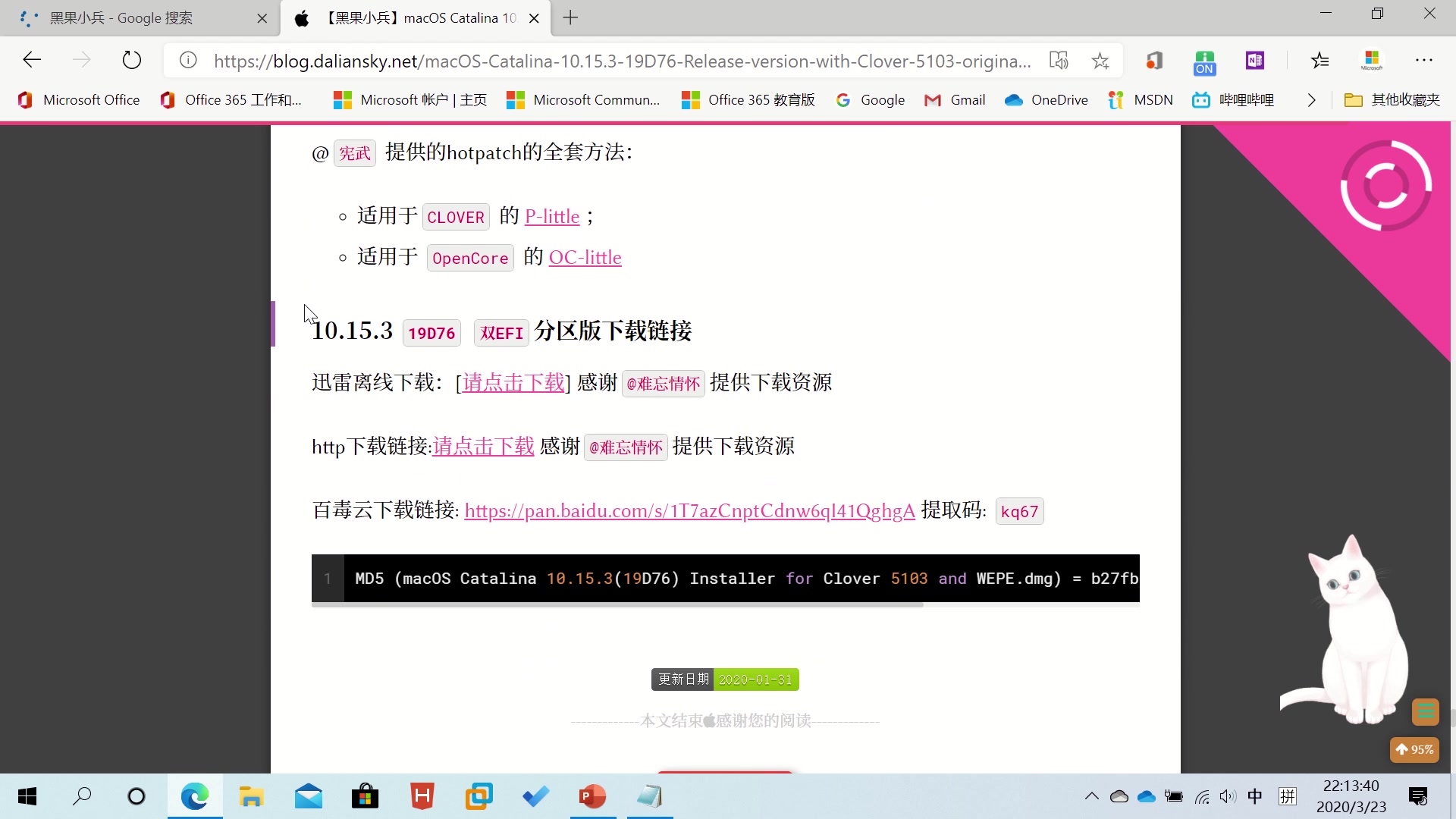Open the To Do checkmark app in taskbar

[535, 797]
